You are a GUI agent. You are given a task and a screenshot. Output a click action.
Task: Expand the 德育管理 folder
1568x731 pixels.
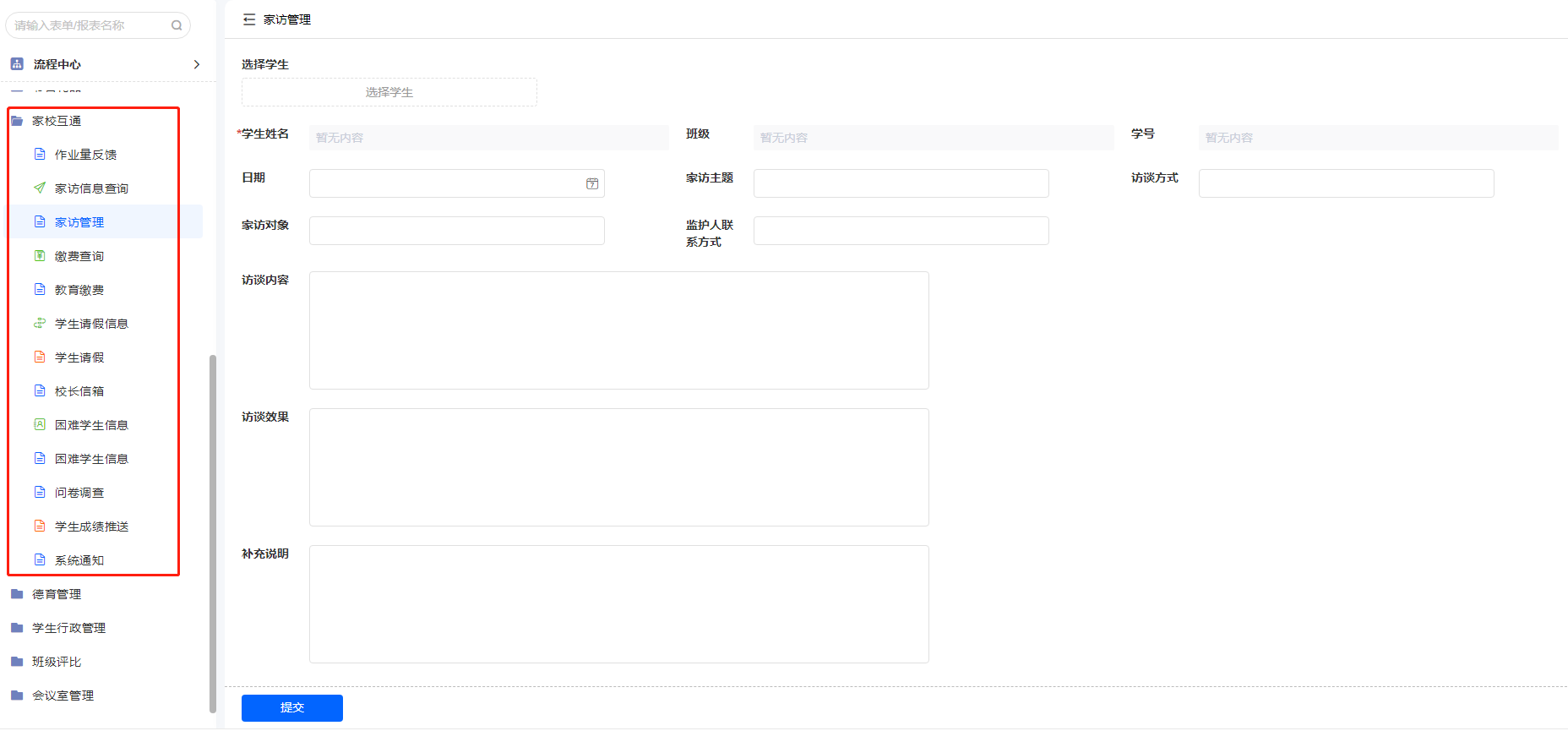[x=57, y=594]
